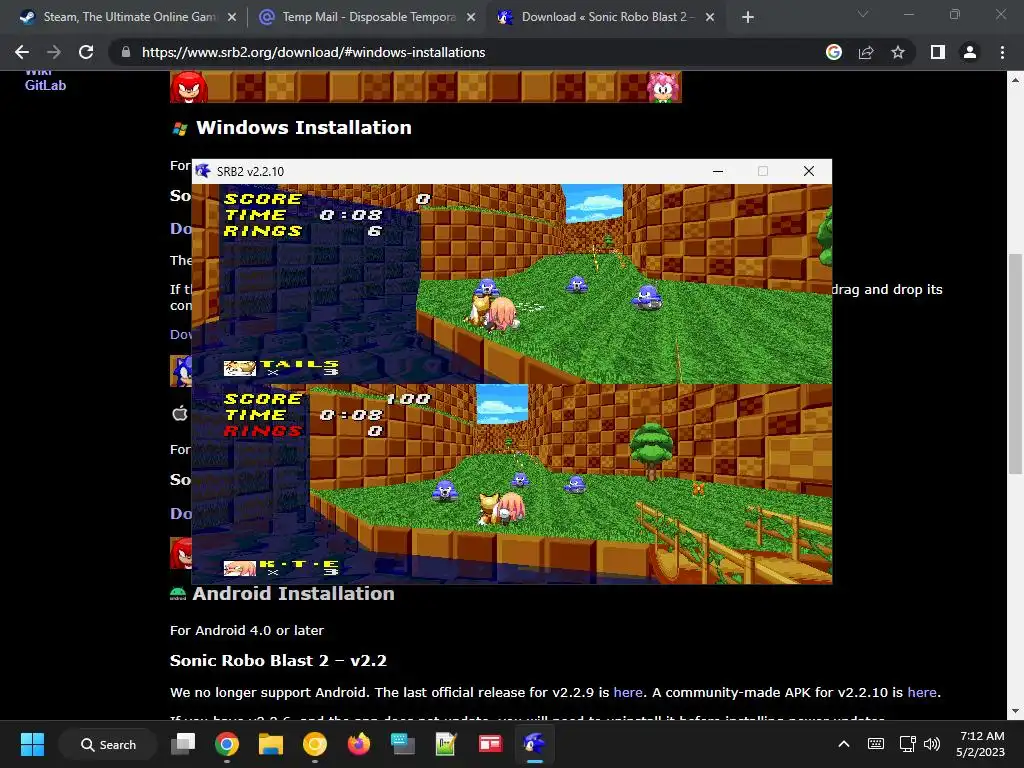Close the Sonic Robo Blast 2 tab
Viewport: 1024px width, 768px height.
710,18
